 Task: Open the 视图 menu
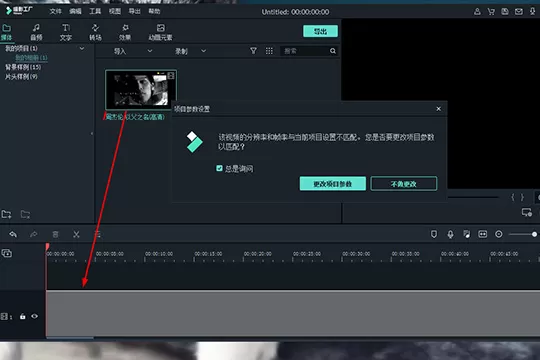[x=115, y=11]
